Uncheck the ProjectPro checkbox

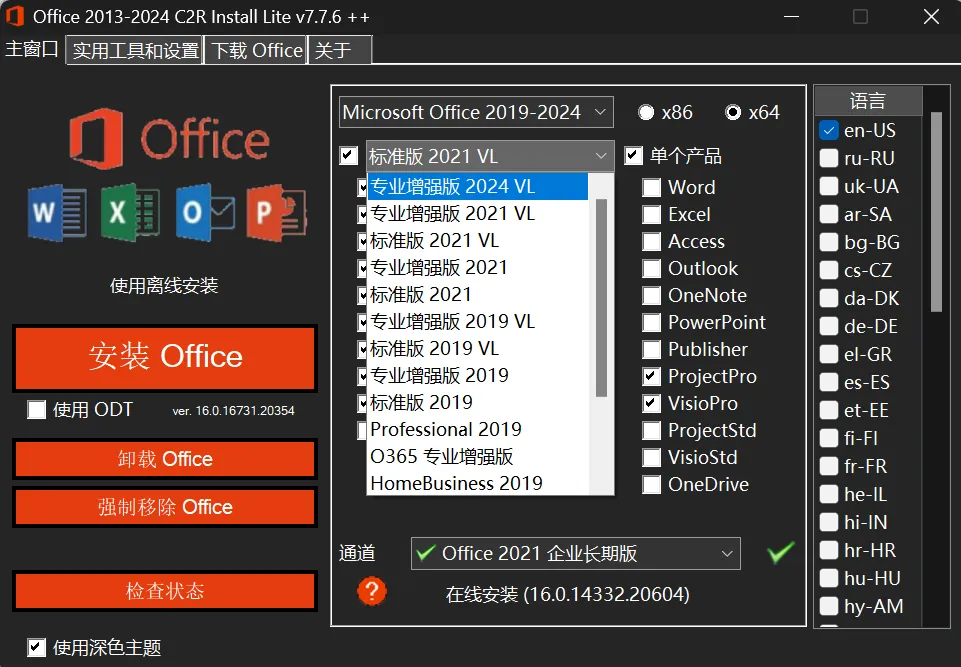click(651, 376)
